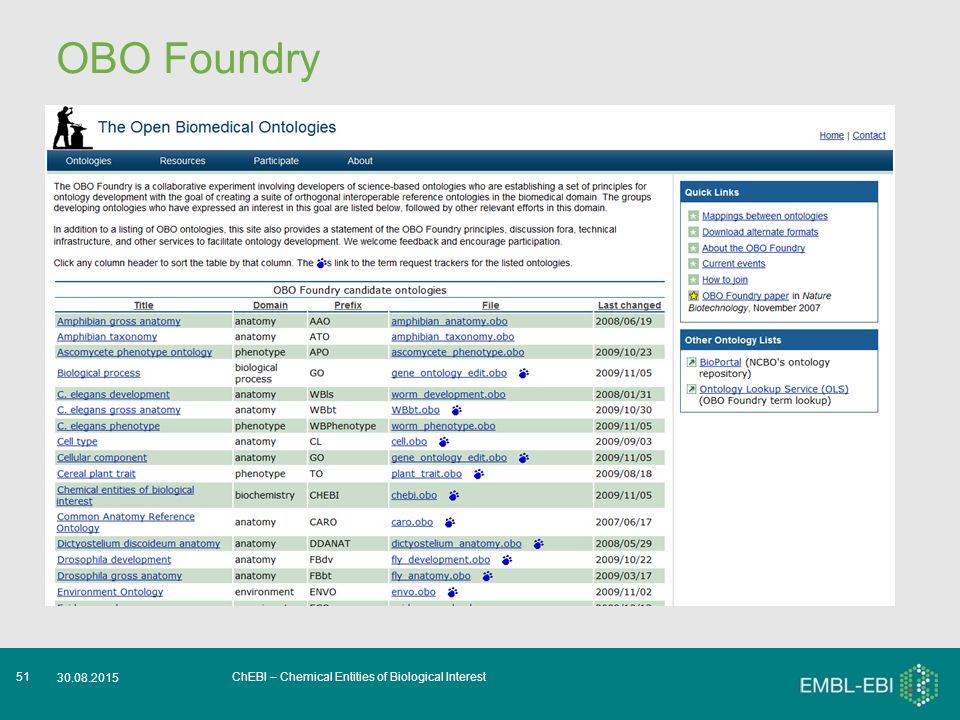Download chebi.obo file link
This screenshot has height=720, width=960.
click(x=414, y=495)
